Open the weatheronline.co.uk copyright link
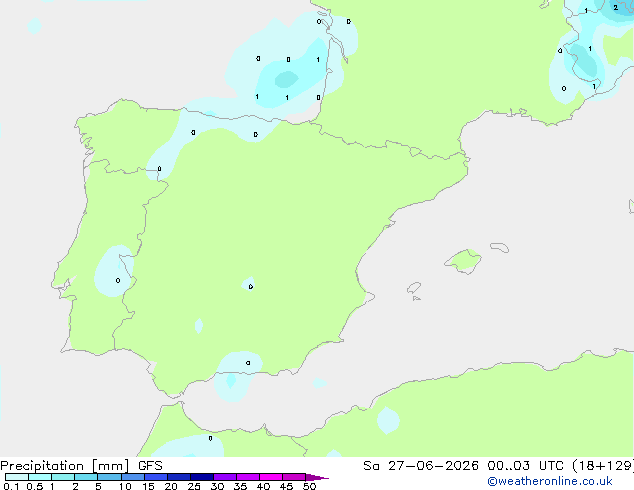634x490 pixels. click(x=550, y=481)
